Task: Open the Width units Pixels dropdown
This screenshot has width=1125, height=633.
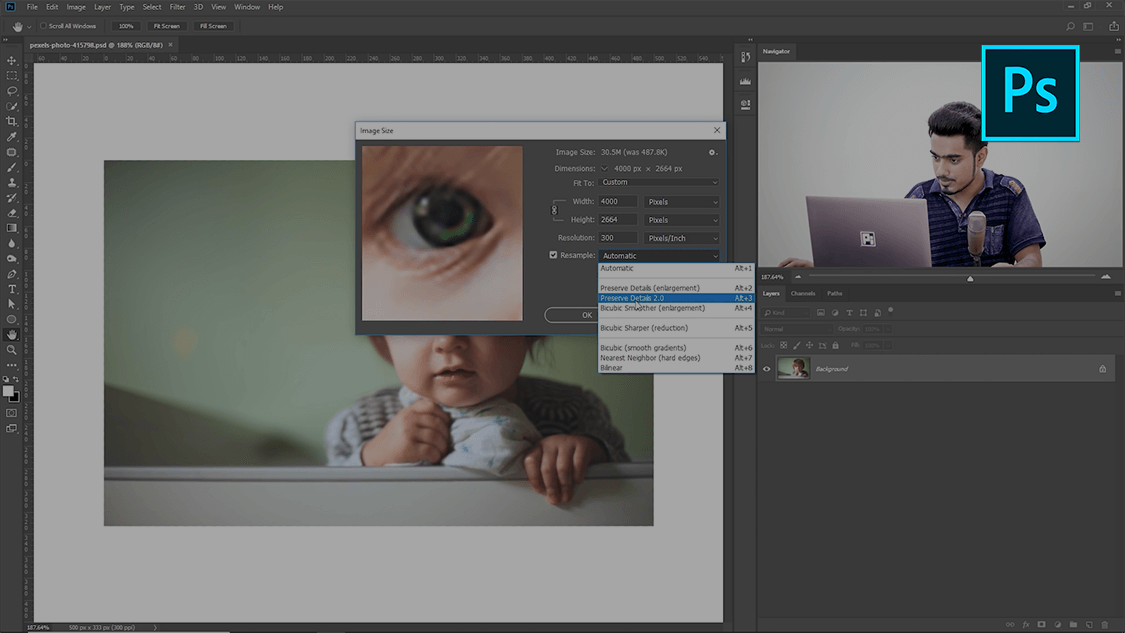Action: click(x=682, y=202)
